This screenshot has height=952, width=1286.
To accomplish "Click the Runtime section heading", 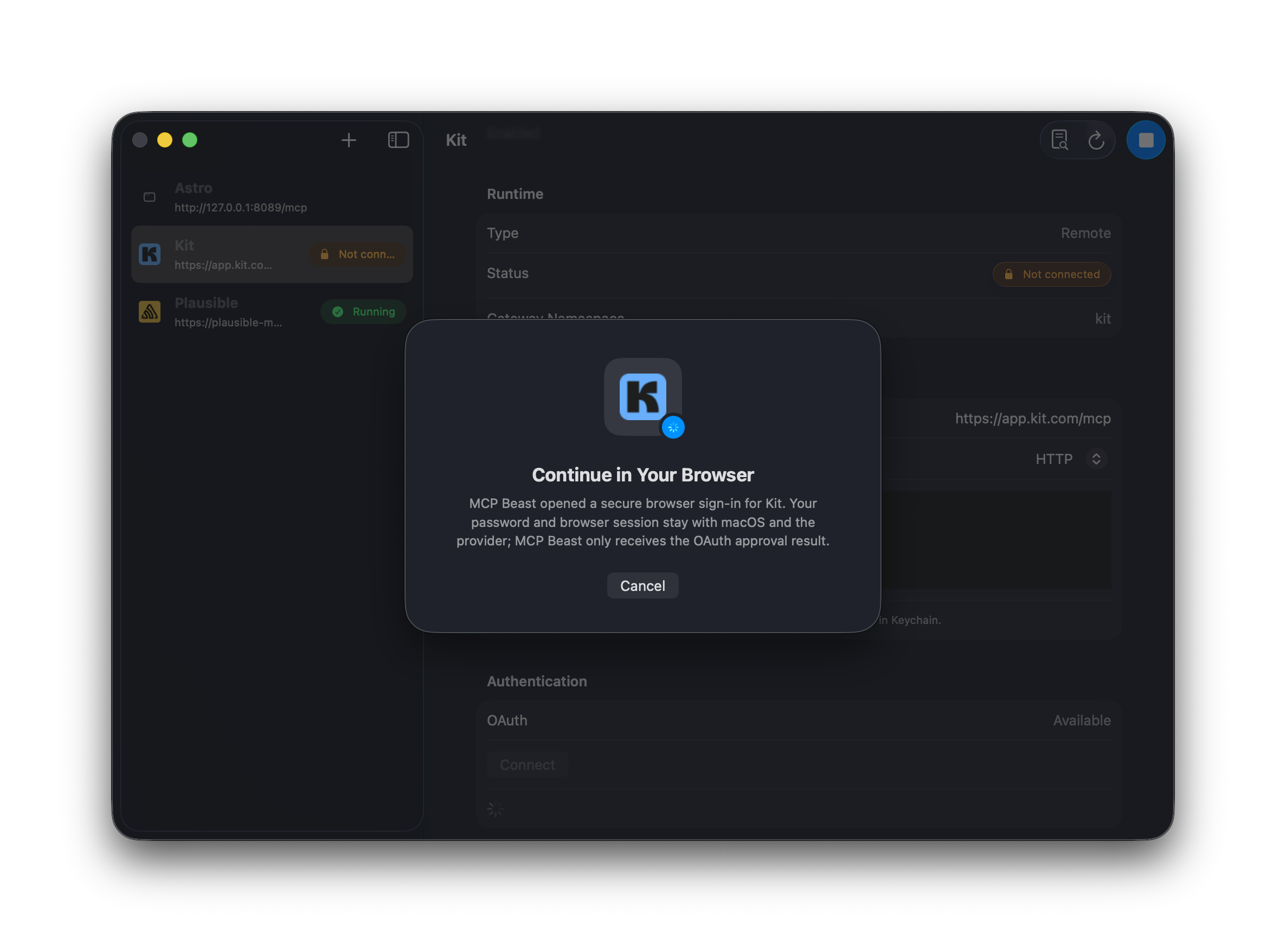I will [x=515, y=194].
